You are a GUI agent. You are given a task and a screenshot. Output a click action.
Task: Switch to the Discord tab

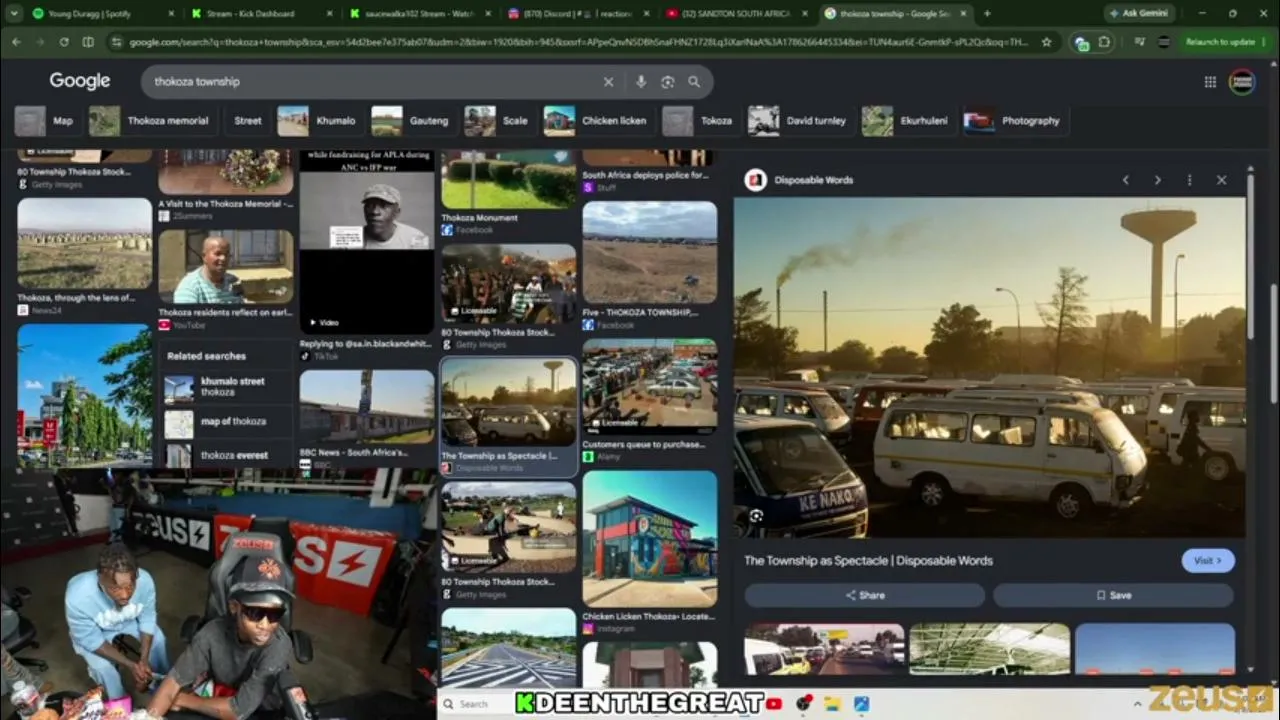click(x=580, y=14)
